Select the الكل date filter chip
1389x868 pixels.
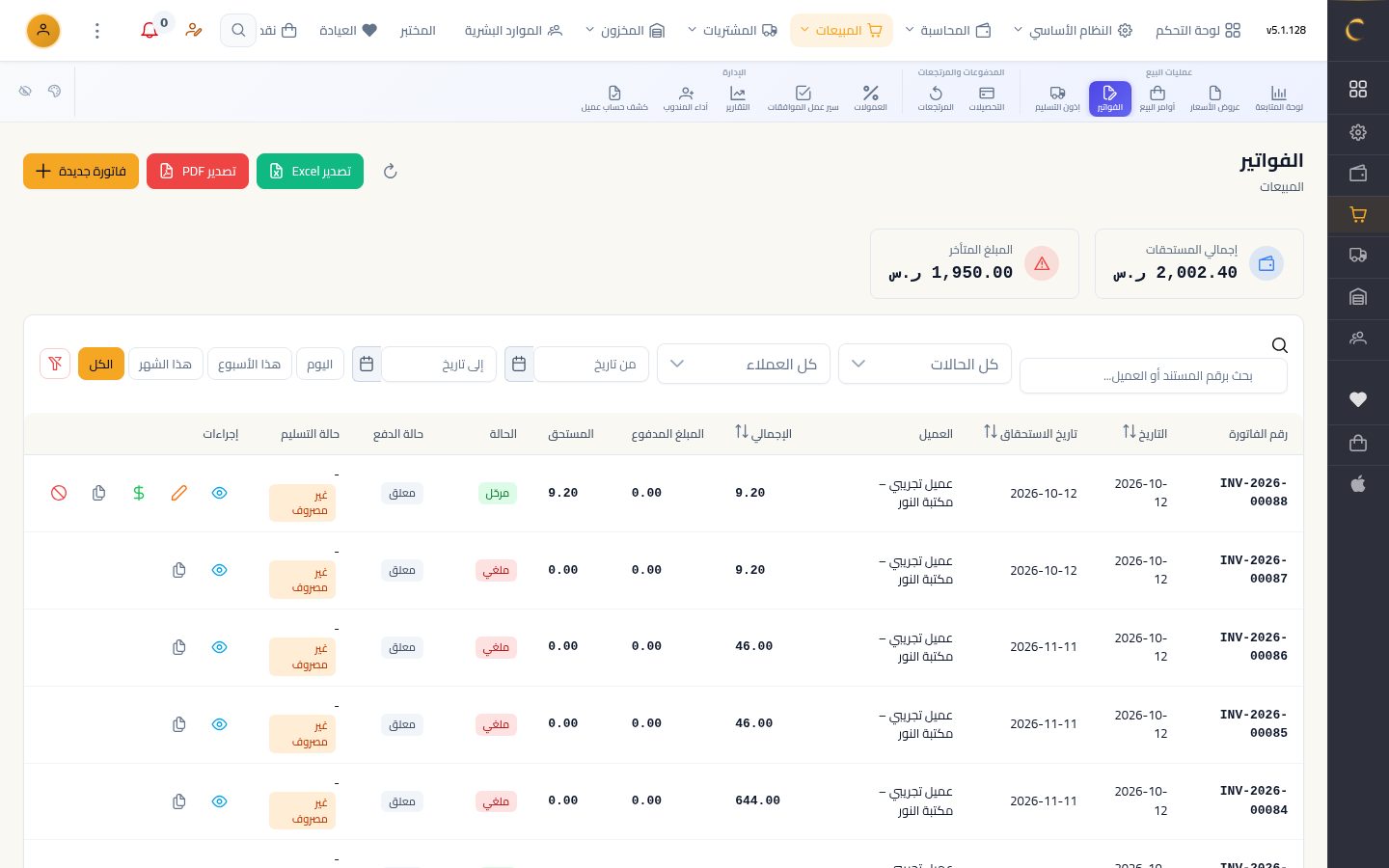coord(101,364)
